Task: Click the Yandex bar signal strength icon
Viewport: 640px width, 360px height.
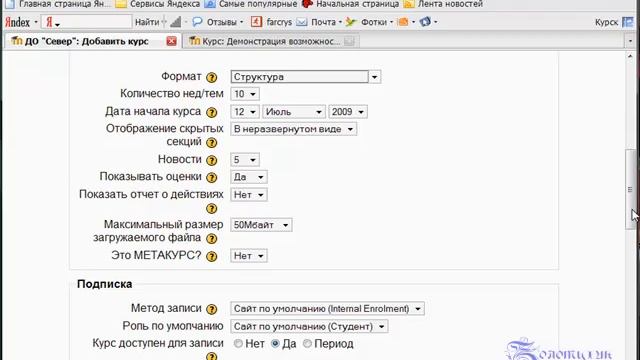Action: click(176, 22)
